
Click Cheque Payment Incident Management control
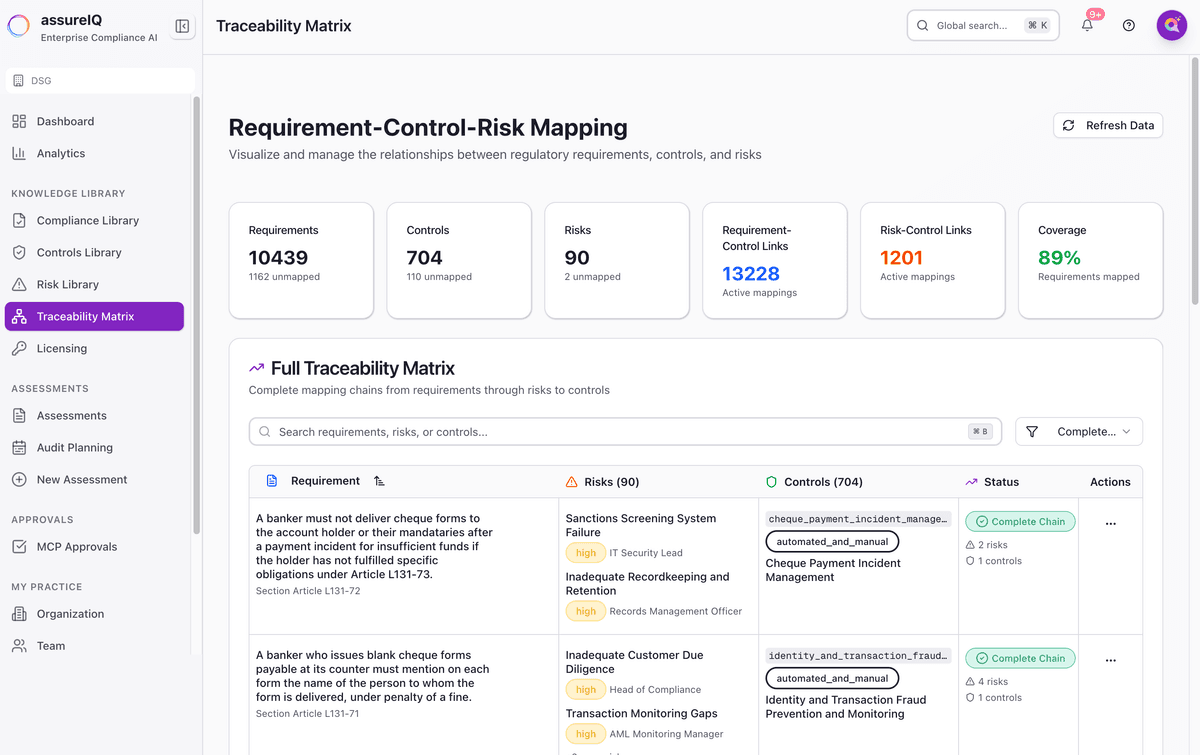coord(833,570)
